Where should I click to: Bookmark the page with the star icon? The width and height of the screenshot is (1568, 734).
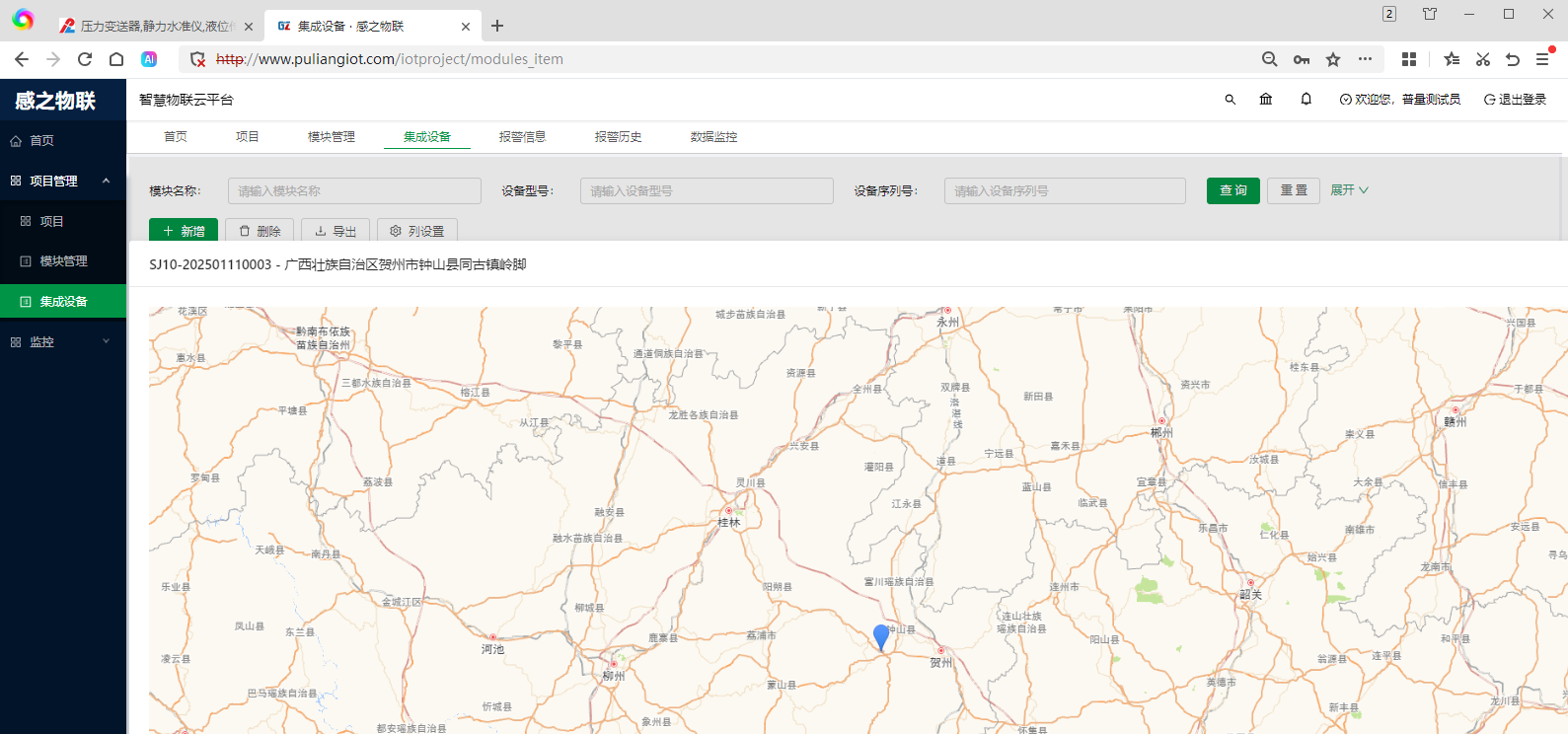pos(1333,59)
